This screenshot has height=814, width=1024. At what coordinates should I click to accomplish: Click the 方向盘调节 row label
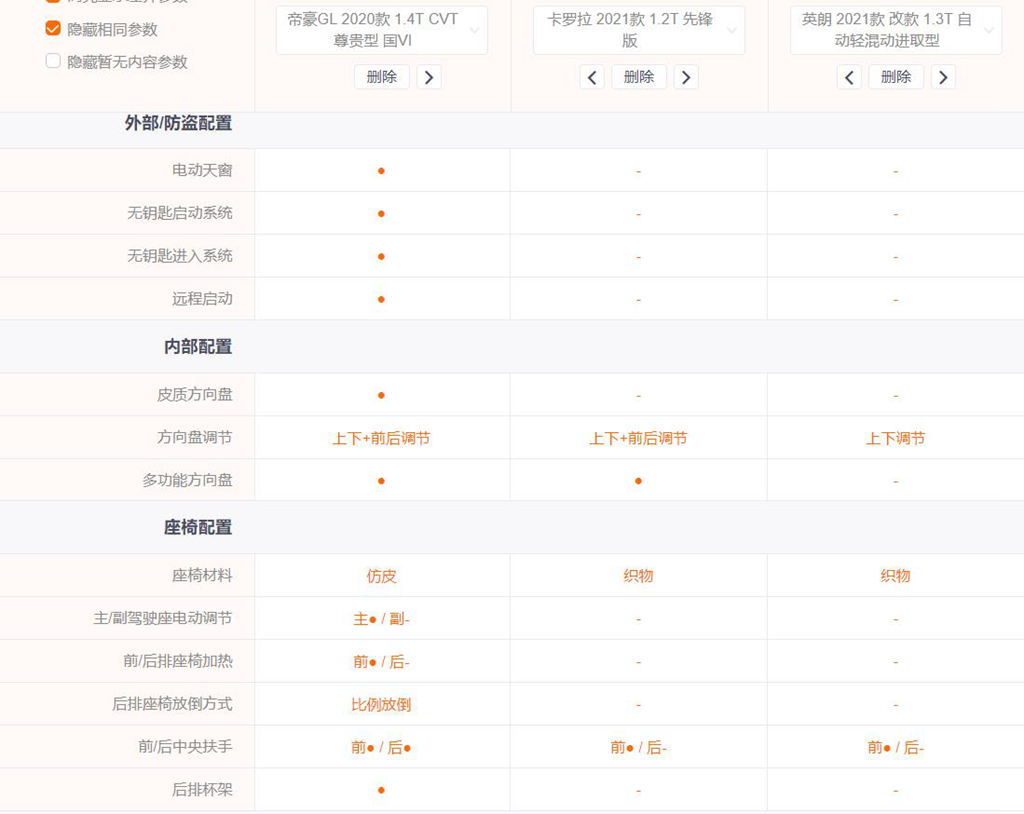pyautogui.click(x=195, y=437)
